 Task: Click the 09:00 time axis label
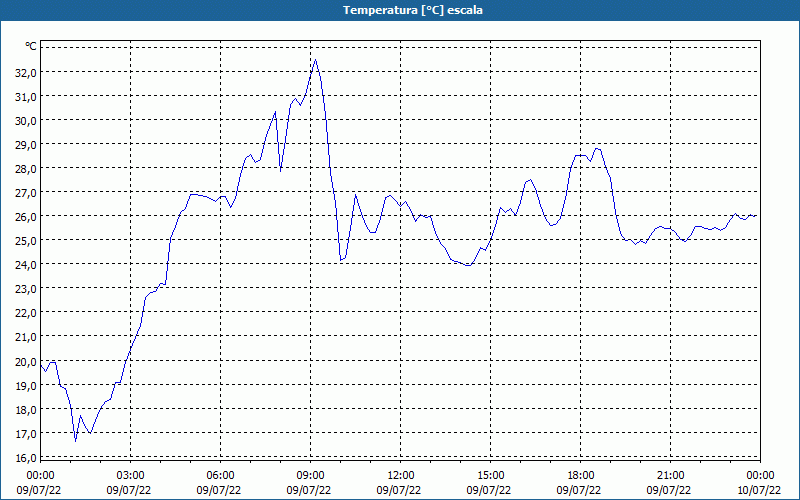click(310, 476)
